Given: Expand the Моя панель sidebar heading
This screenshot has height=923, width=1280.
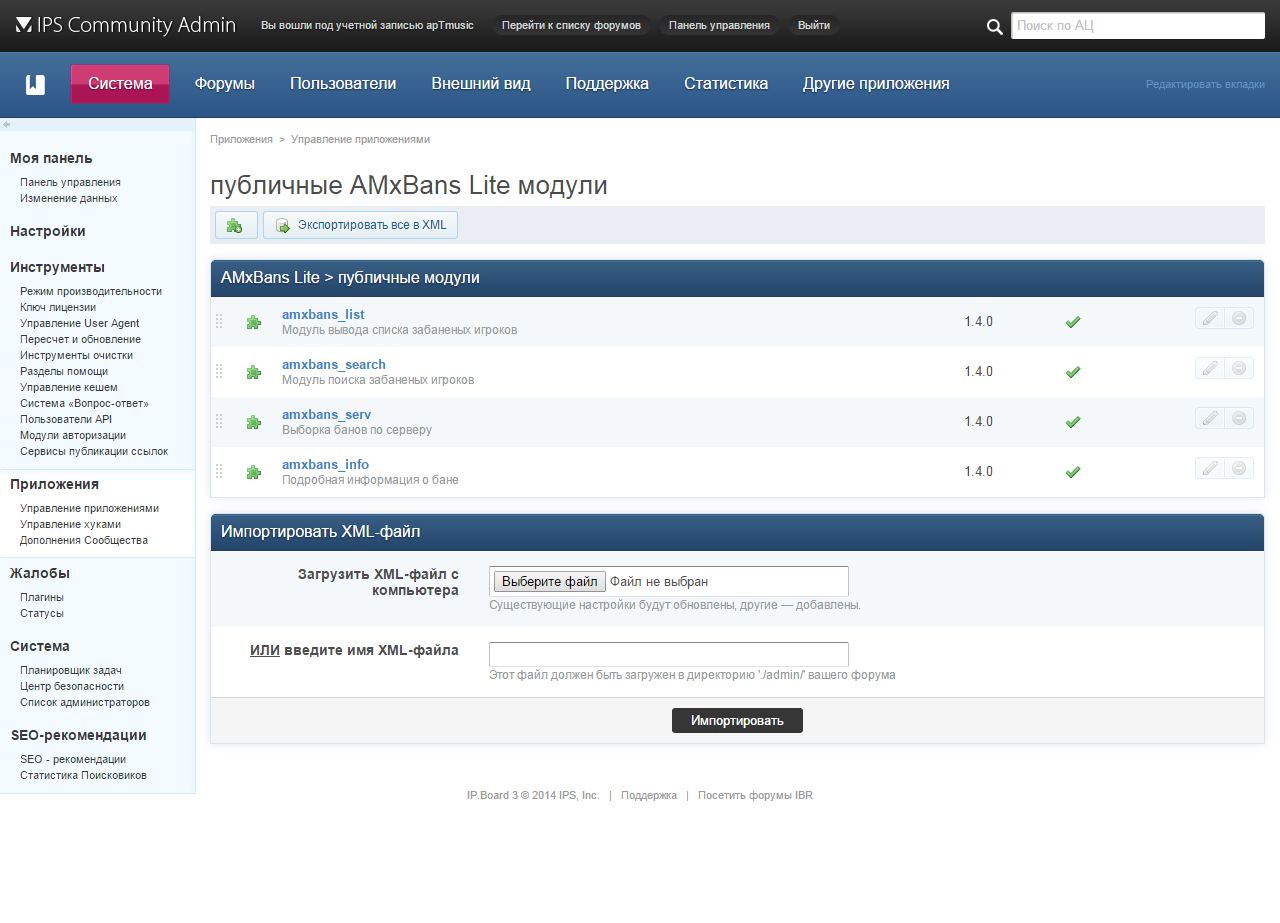Looking at the screenshot, I should pyautogui.click(x=51, y=158).
